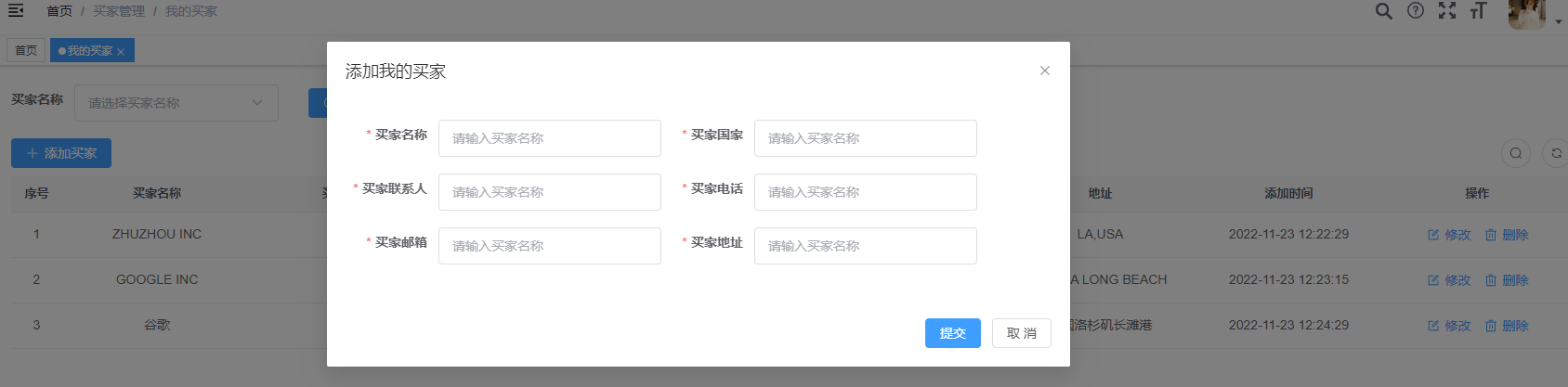The height and width of the screenshot is (387, 1568).
Task: Cancel the dialog with 取消 button
Action: coord(1022,333)
